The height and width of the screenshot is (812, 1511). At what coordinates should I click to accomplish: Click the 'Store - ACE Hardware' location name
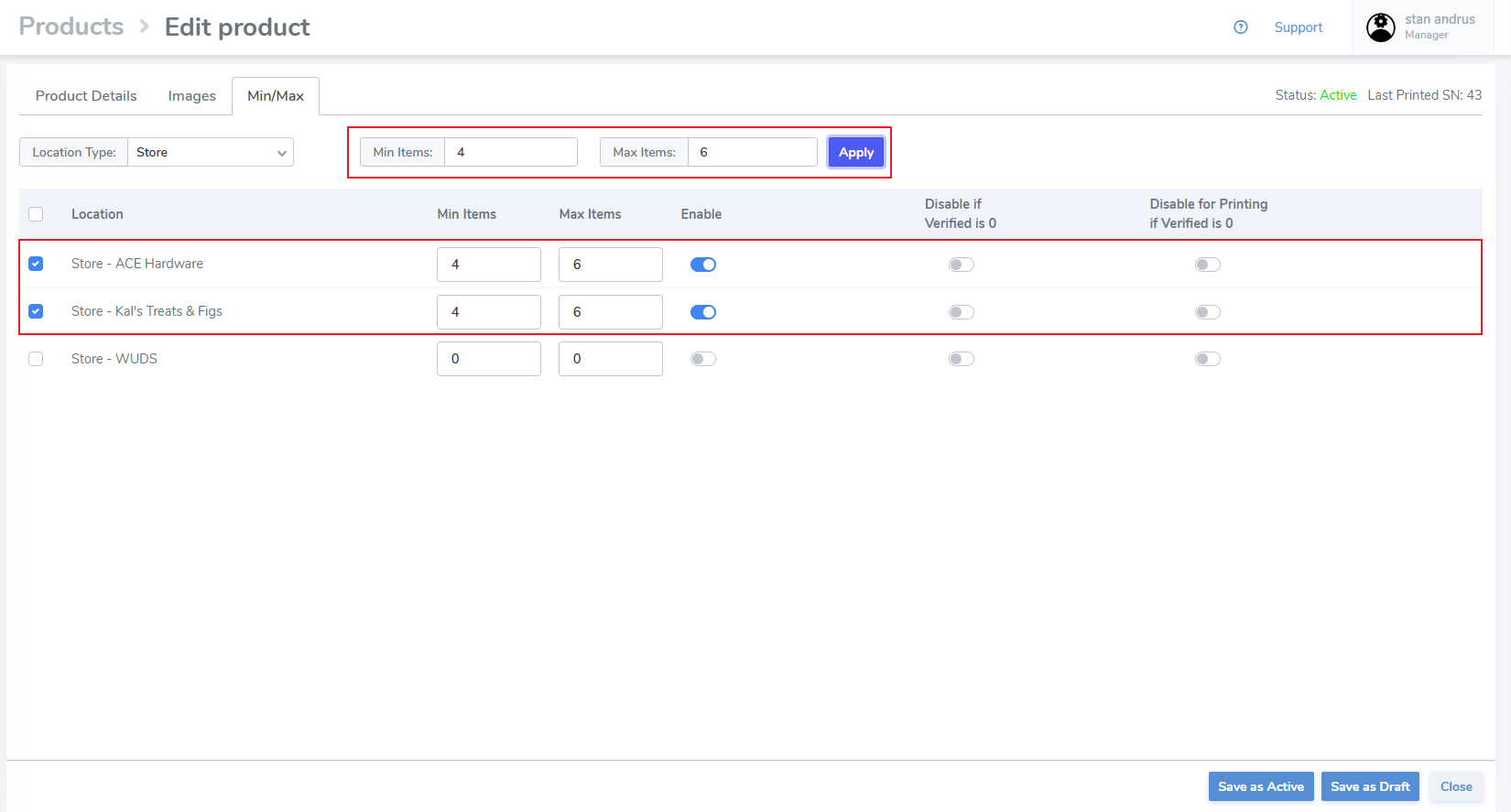(x=137, y=264)
